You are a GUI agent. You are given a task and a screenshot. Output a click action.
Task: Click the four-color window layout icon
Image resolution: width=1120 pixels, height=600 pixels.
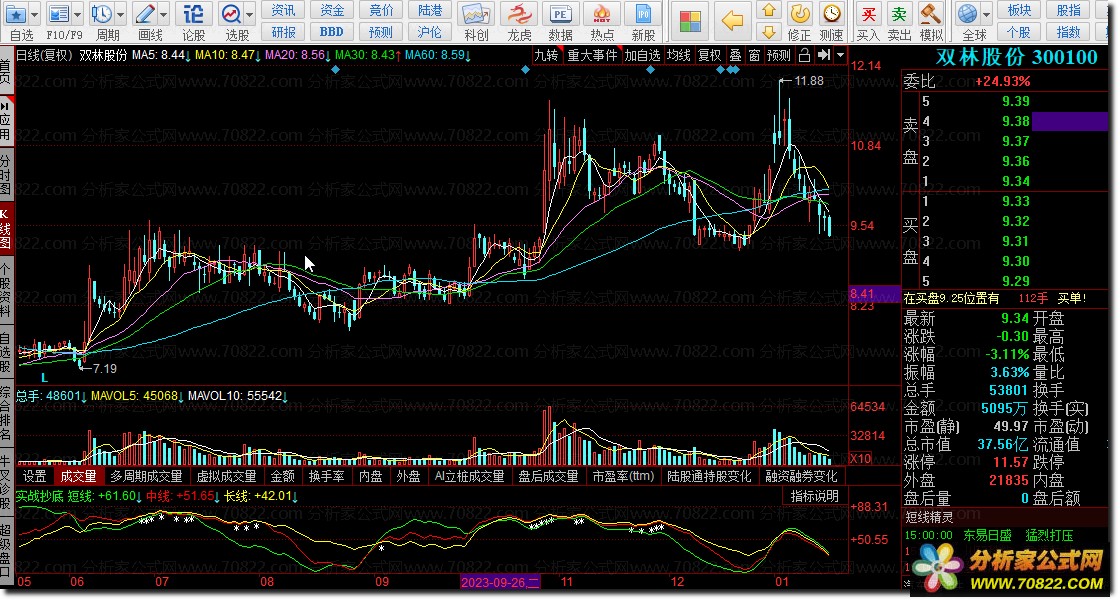[x=690, y=21]
